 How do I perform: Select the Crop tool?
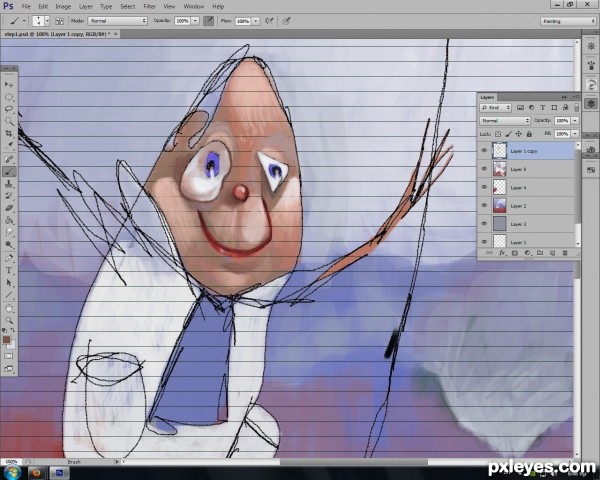tap(8, 134)
